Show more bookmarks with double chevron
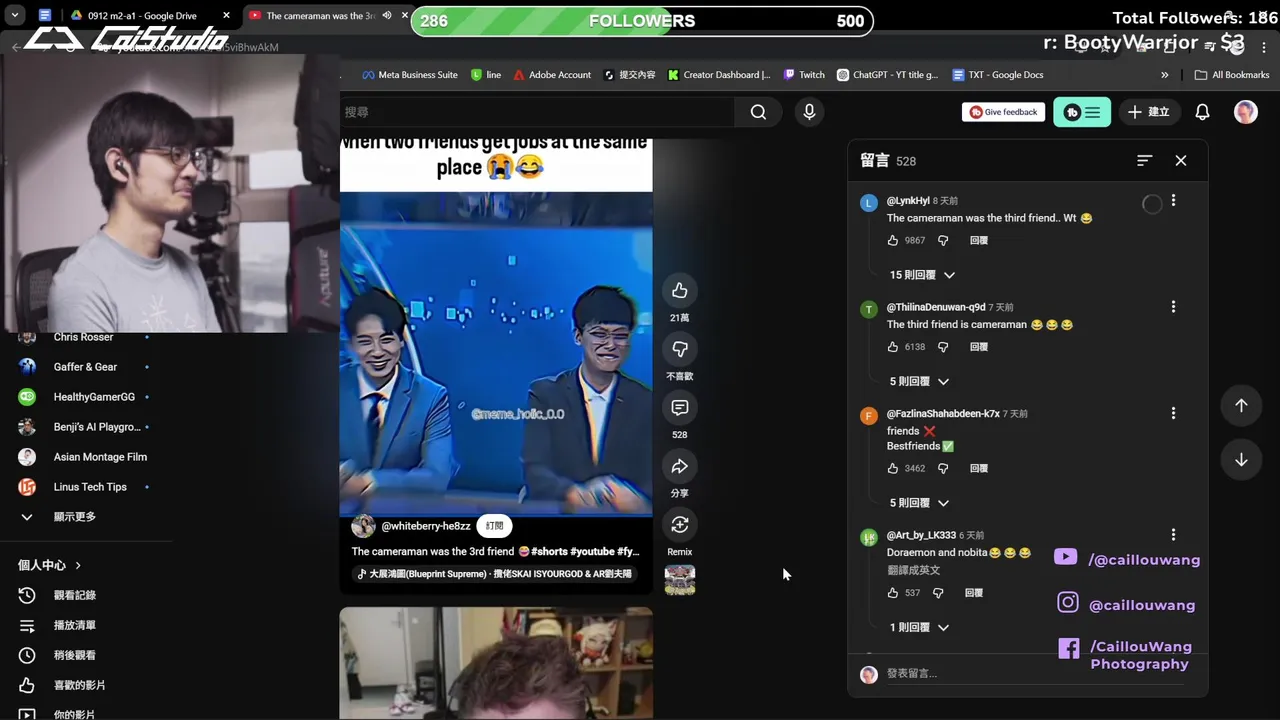This screenshot has height=720, width=1280. pos(1164,75)
